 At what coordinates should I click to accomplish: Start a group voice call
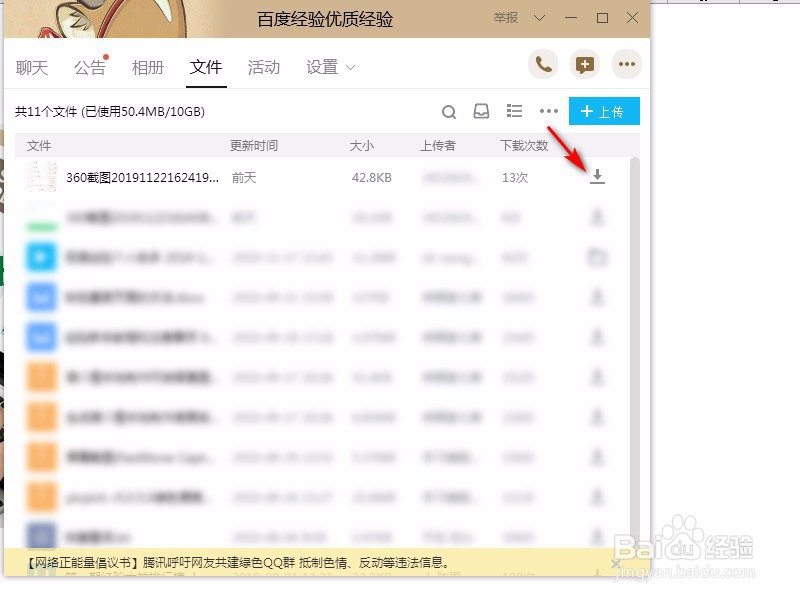pyautogui.click(x=543, y=65)
